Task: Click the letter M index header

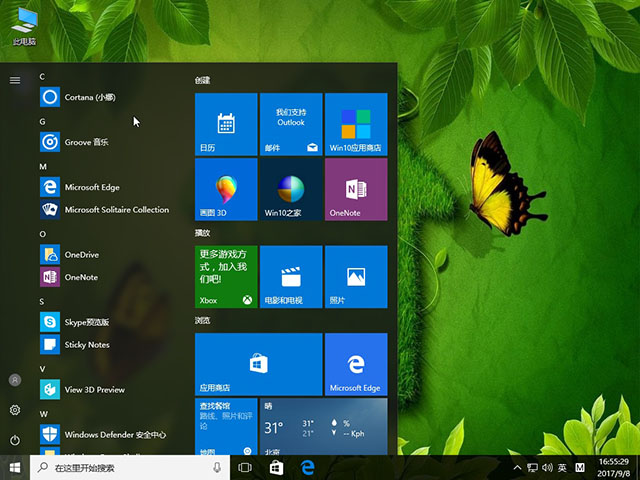Action: point(43,167)
